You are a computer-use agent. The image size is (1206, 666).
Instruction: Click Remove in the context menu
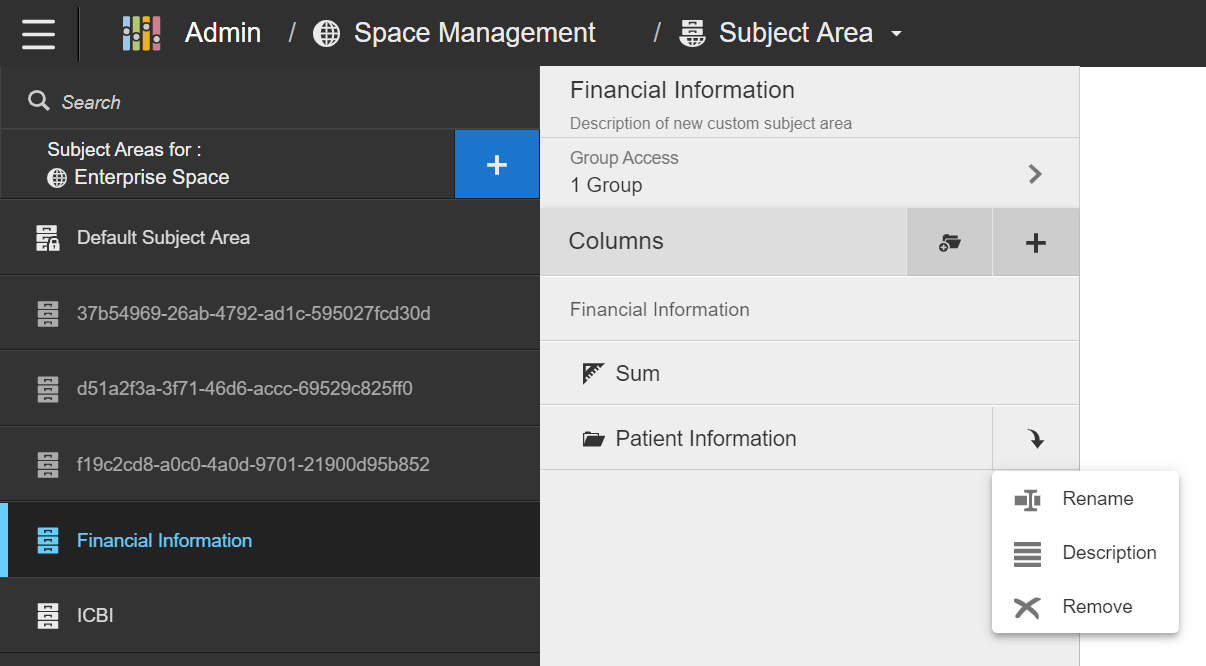tap(1097, 607)
